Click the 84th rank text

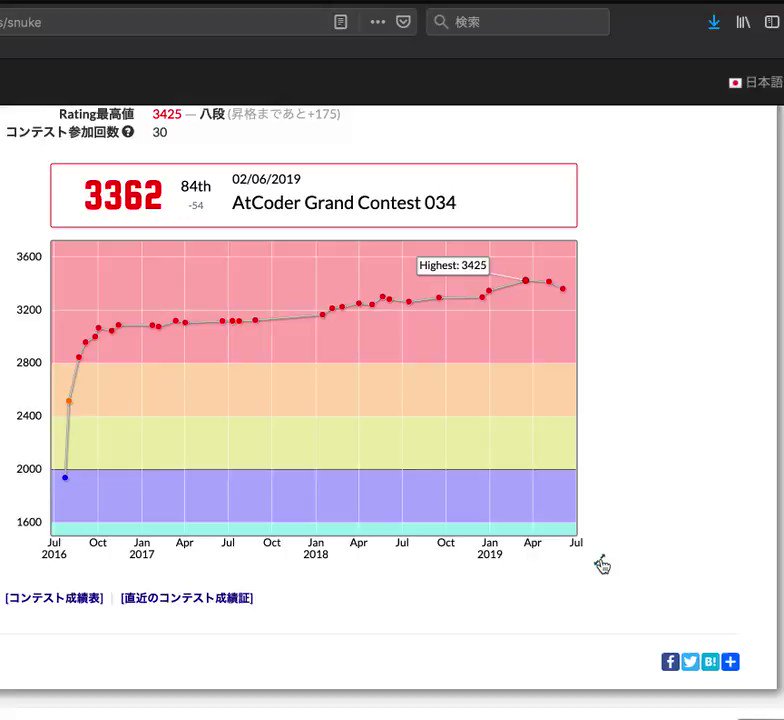(196, 186)
